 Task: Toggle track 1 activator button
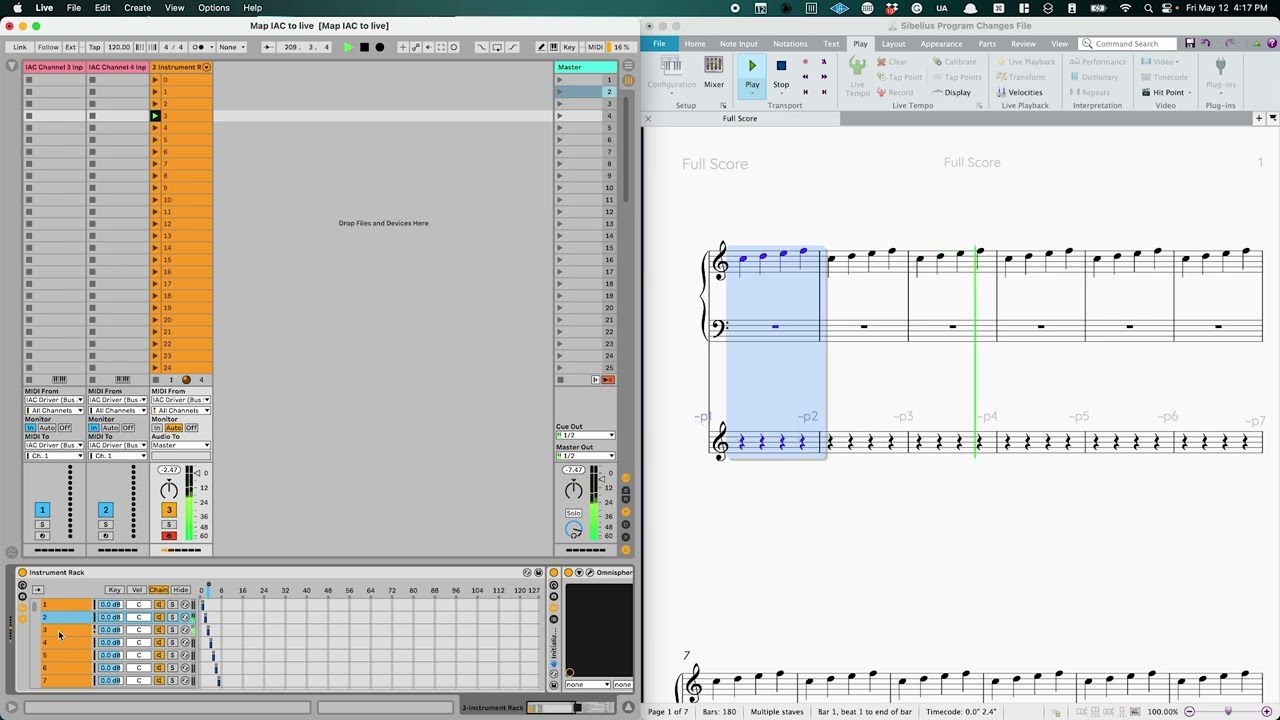(42, 510)
